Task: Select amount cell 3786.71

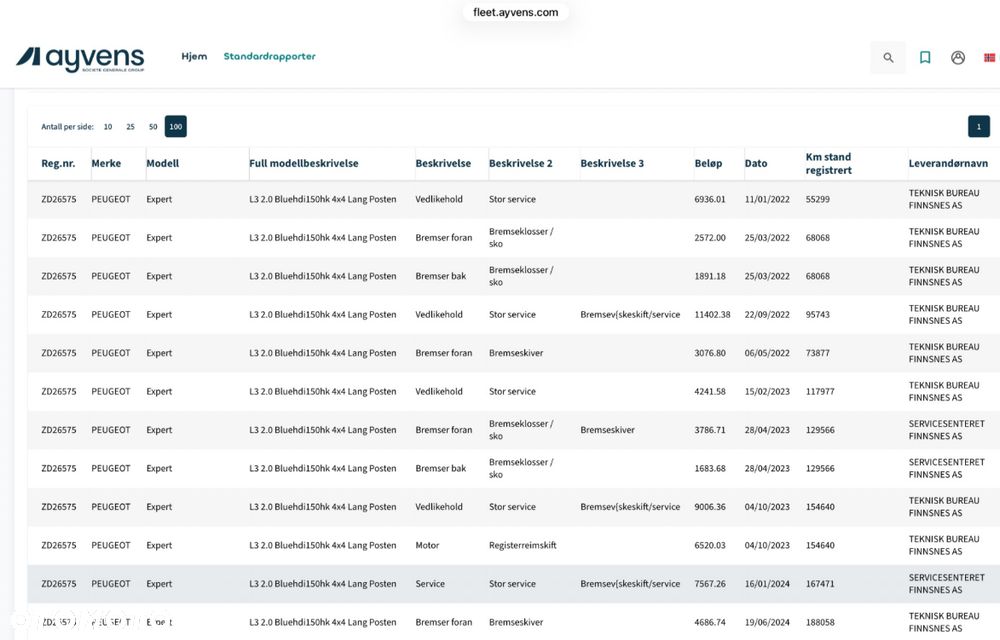Action: click(710, 430)
